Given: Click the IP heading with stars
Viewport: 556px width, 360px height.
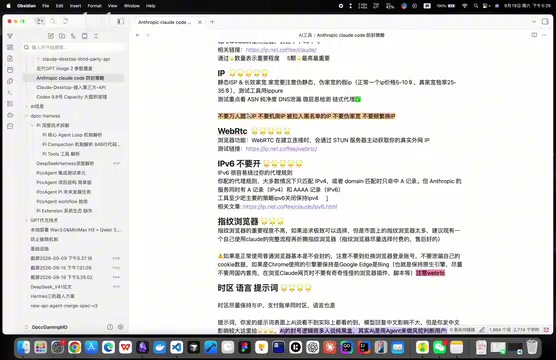Looking at the screenshot, I should click(x=243, y=73).
